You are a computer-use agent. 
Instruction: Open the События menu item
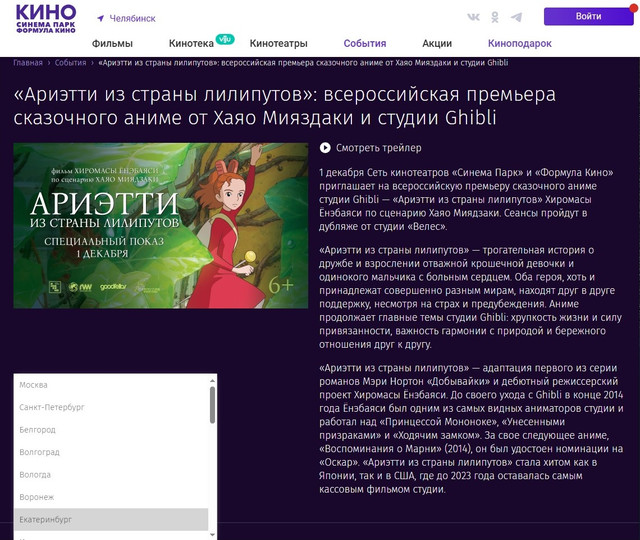click(365, 43)
